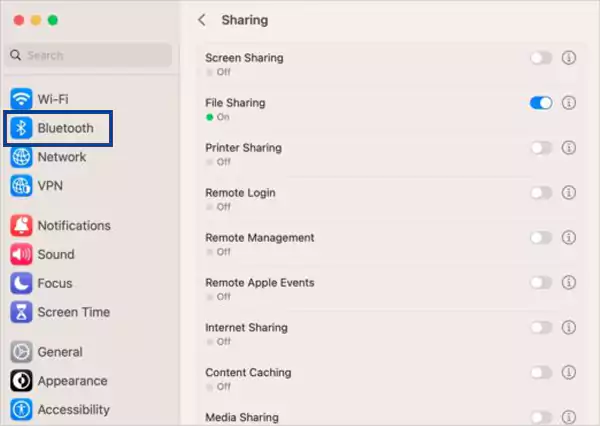Click the VPN icon in sidebar
Screen dimensions: 600x426
point(21,186)
